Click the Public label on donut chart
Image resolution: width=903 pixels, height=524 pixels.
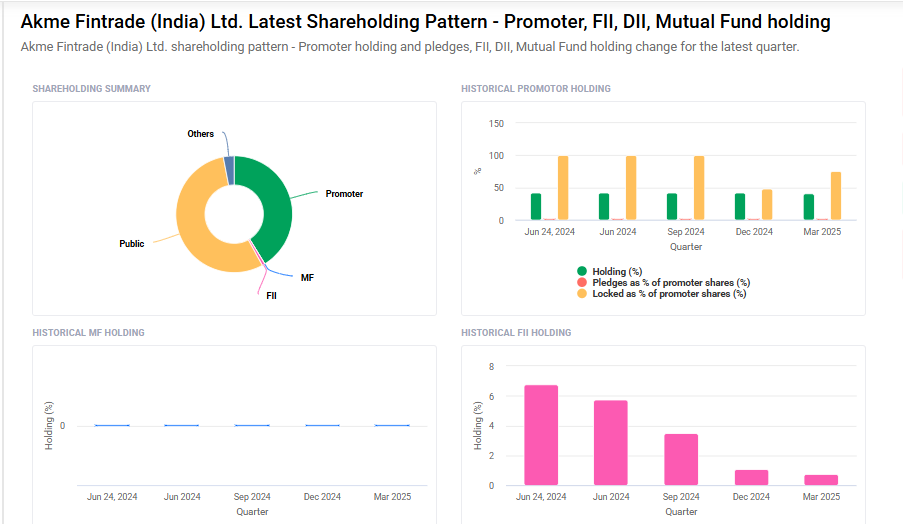click(x=131, y=244)
